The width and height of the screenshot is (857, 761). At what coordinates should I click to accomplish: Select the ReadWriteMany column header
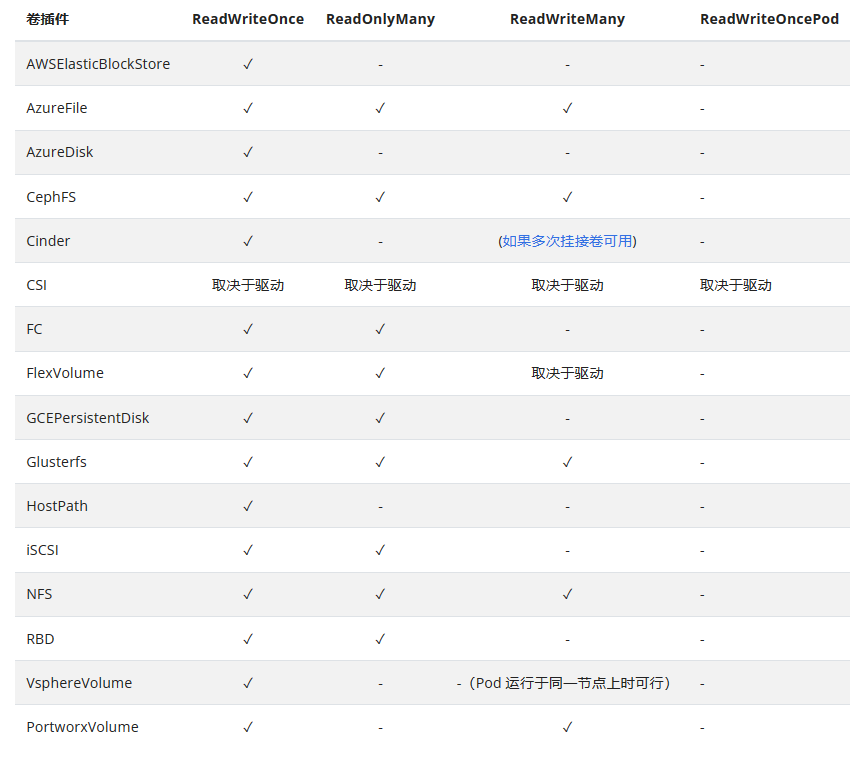point(567,19)
